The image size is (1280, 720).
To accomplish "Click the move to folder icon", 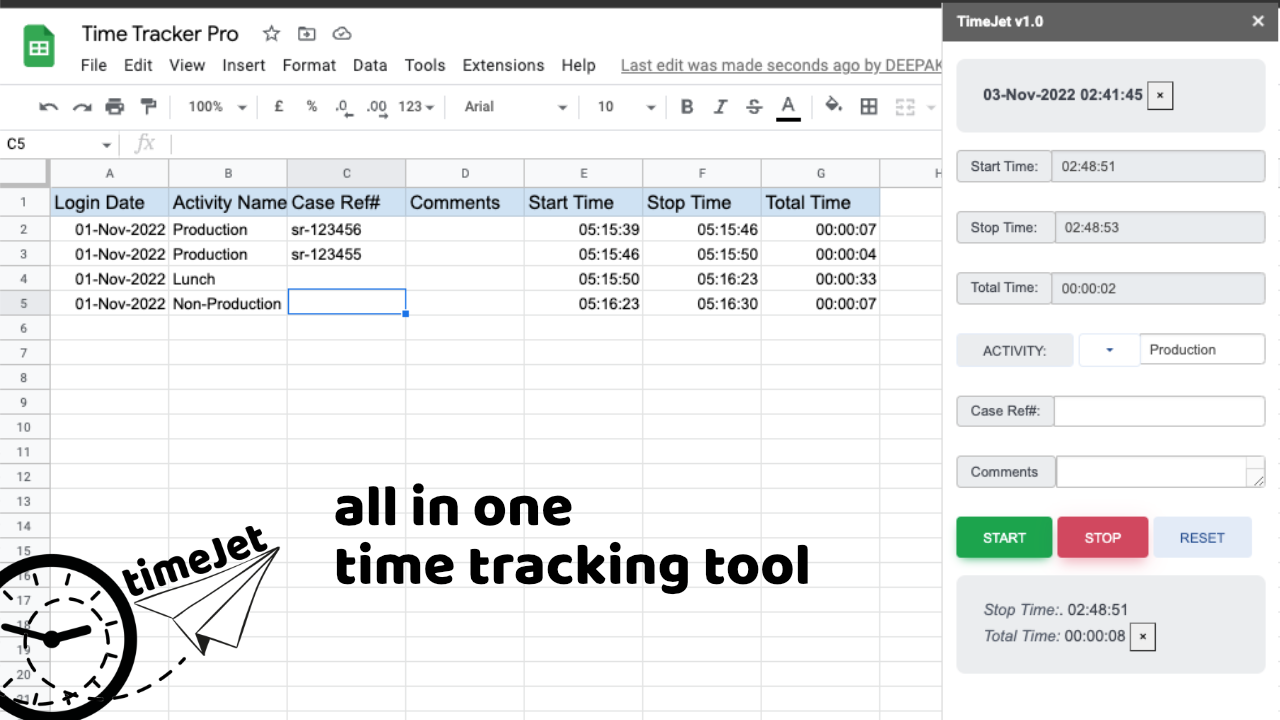I will (307, 34).
